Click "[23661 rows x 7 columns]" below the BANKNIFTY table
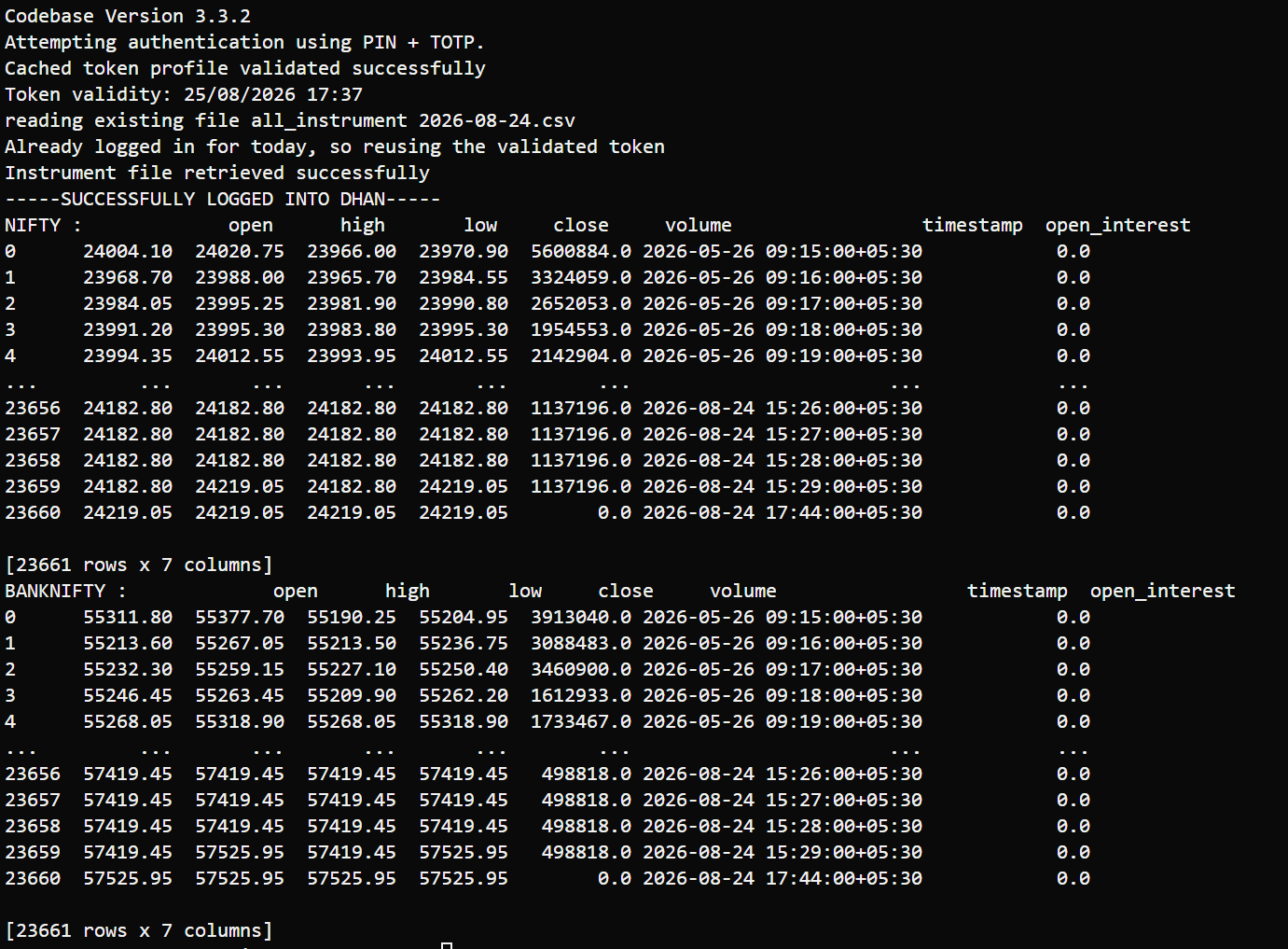 [x=139, y=930]
